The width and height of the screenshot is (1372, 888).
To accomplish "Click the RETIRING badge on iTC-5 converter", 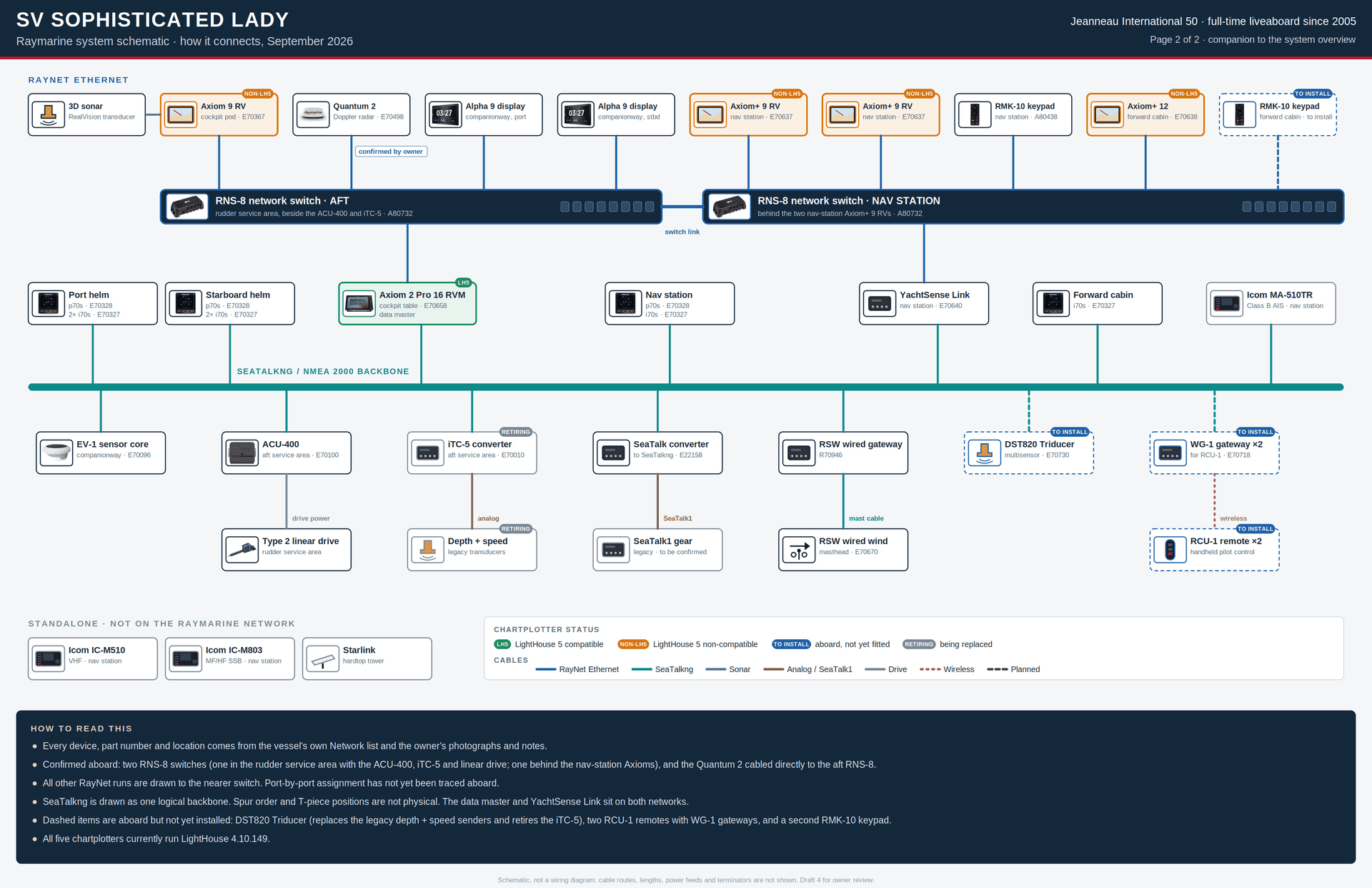I will pyautogui.click(x=516, y=432).
